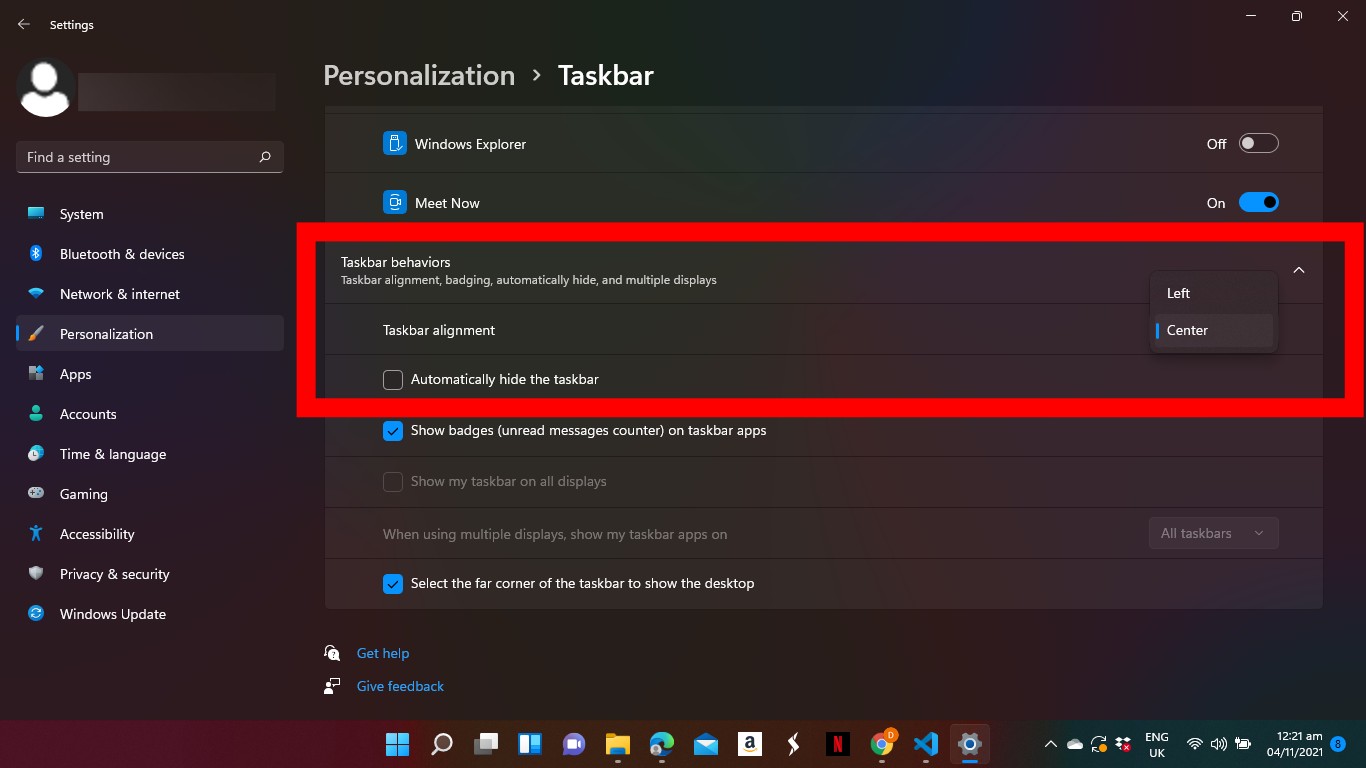Turn on the Windows Explorer toggle
This screenshot has width=1366, height=768.
[1258, 143]
